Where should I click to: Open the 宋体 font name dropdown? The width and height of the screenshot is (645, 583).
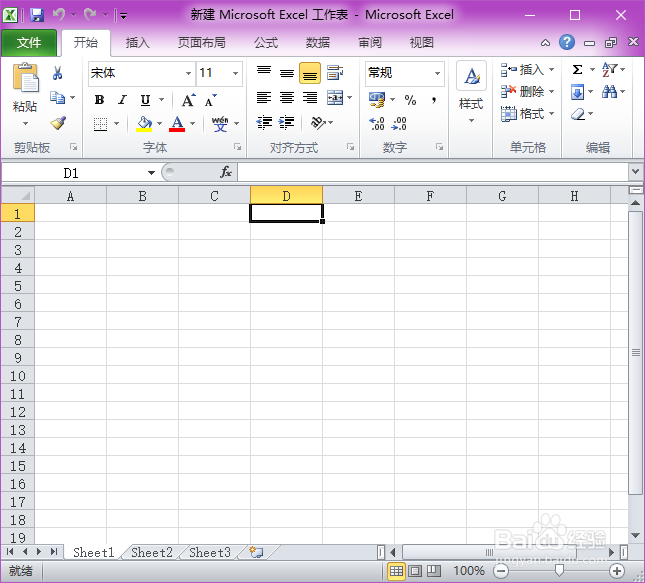tap(188, 73)
